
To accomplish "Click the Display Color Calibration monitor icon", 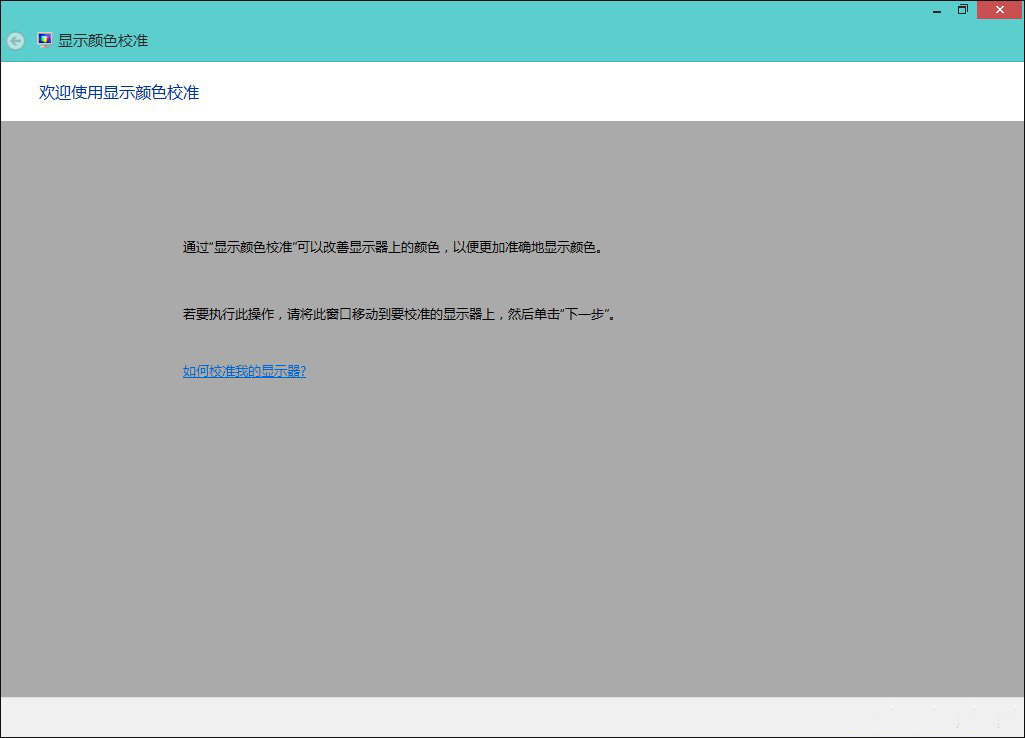I will click(x=44, y=41).
